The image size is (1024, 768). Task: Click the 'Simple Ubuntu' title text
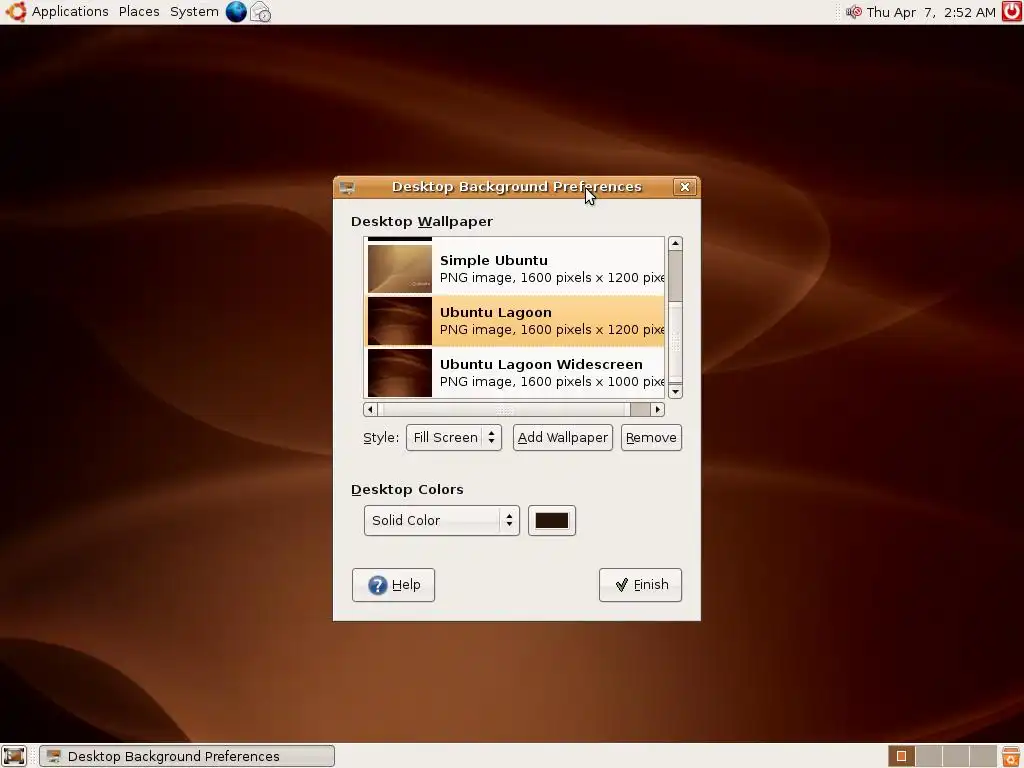(x=494, y=260)
